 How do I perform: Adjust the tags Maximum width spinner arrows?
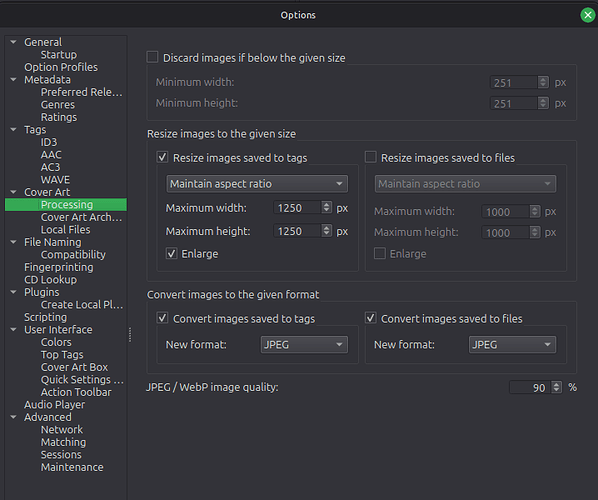326,207
